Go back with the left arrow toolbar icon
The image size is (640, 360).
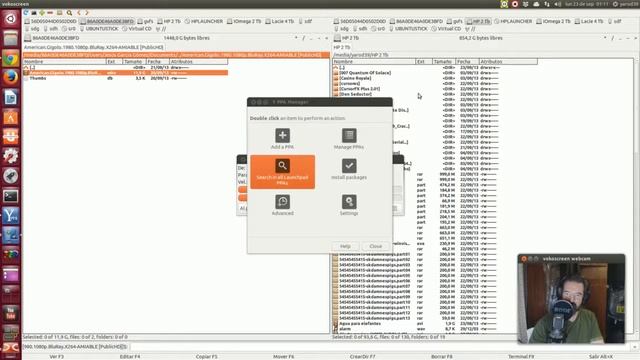(79, 13)
